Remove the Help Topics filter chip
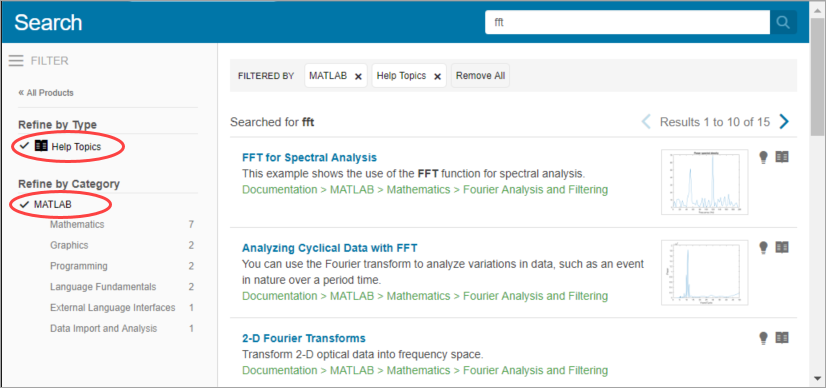The width and height of the screenshot is (826, 388). click(x=437, y=76)
